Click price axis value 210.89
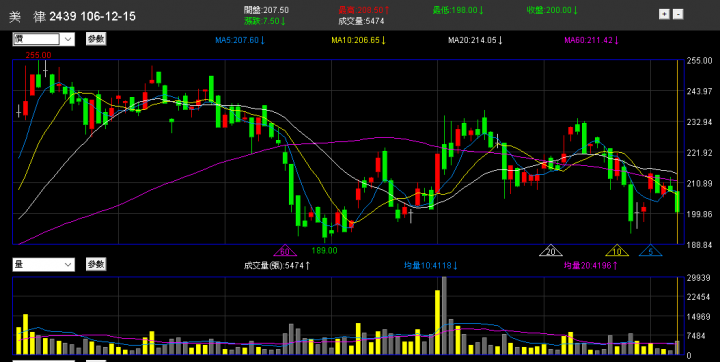720x362 pixels. (x=699, y=184)
